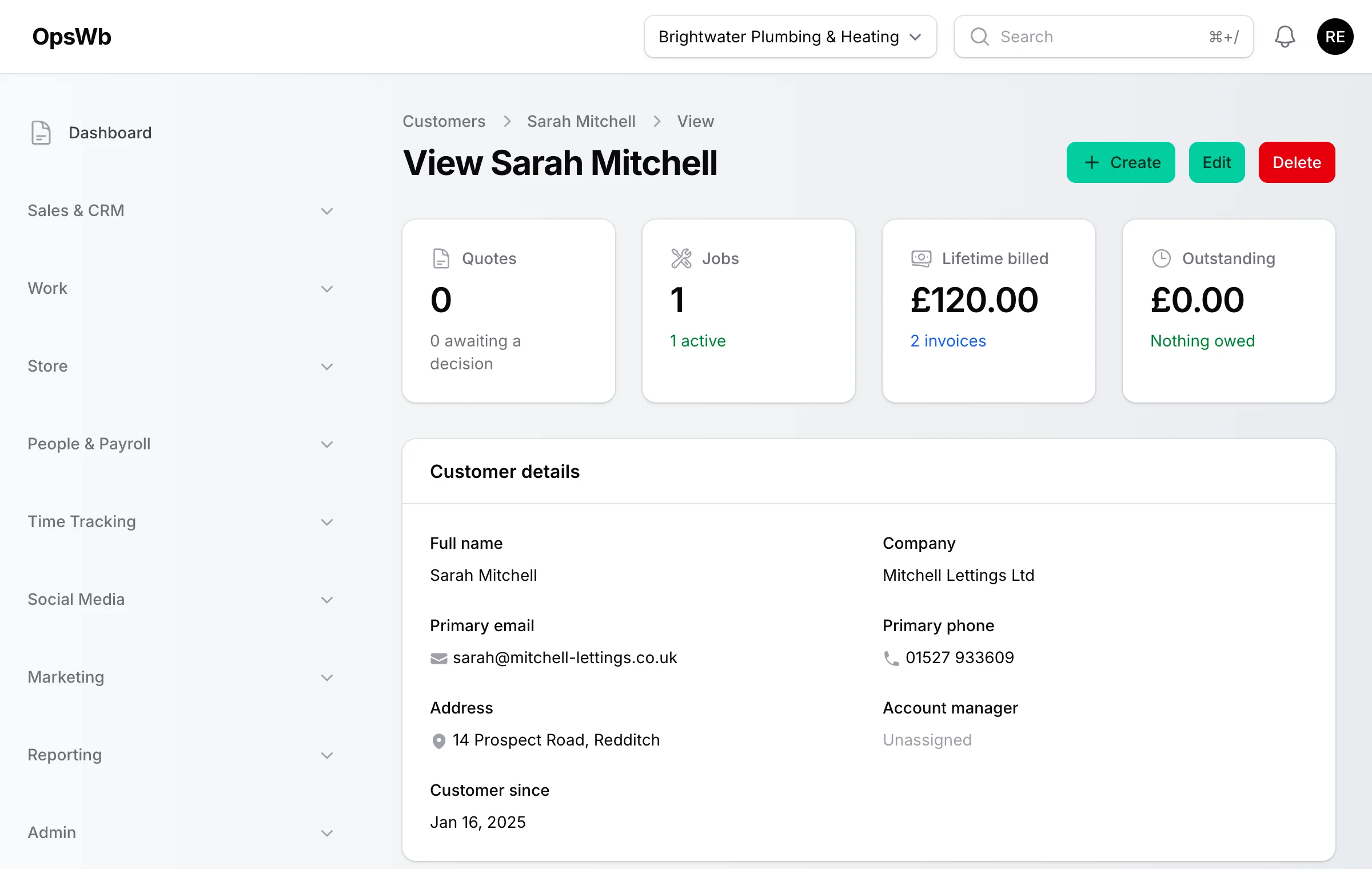Expand the Marketing section
The width and height of the screenshot is (1372, 869).
click(x=181, y=677)
